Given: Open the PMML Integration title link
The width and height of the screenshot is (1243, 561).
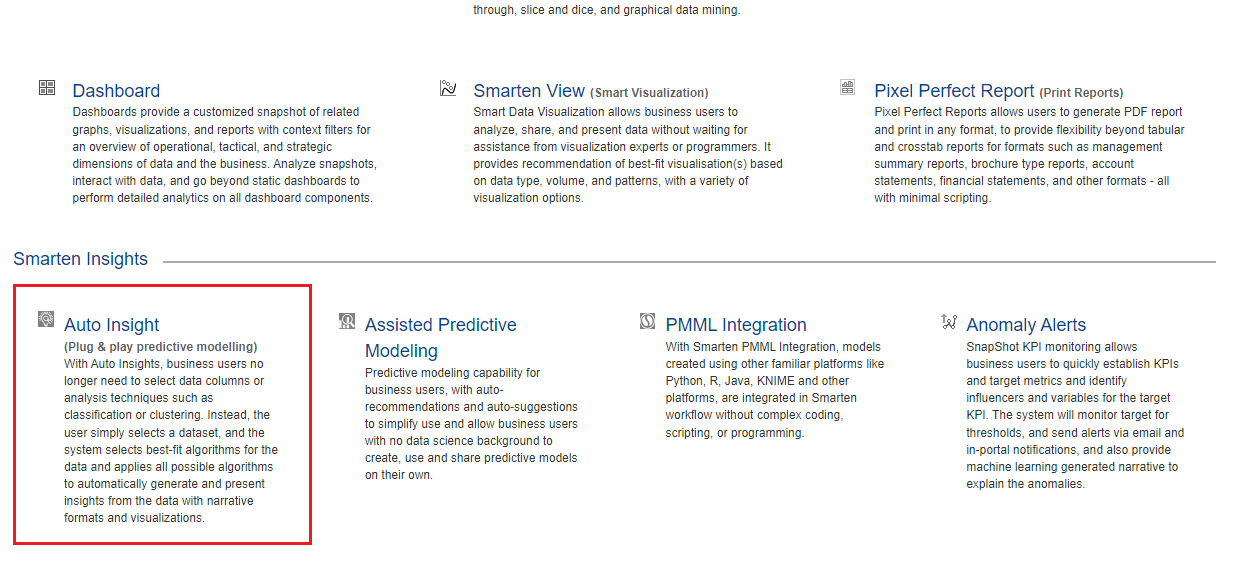Looking at the screenshot, I should tap(736, 325).
